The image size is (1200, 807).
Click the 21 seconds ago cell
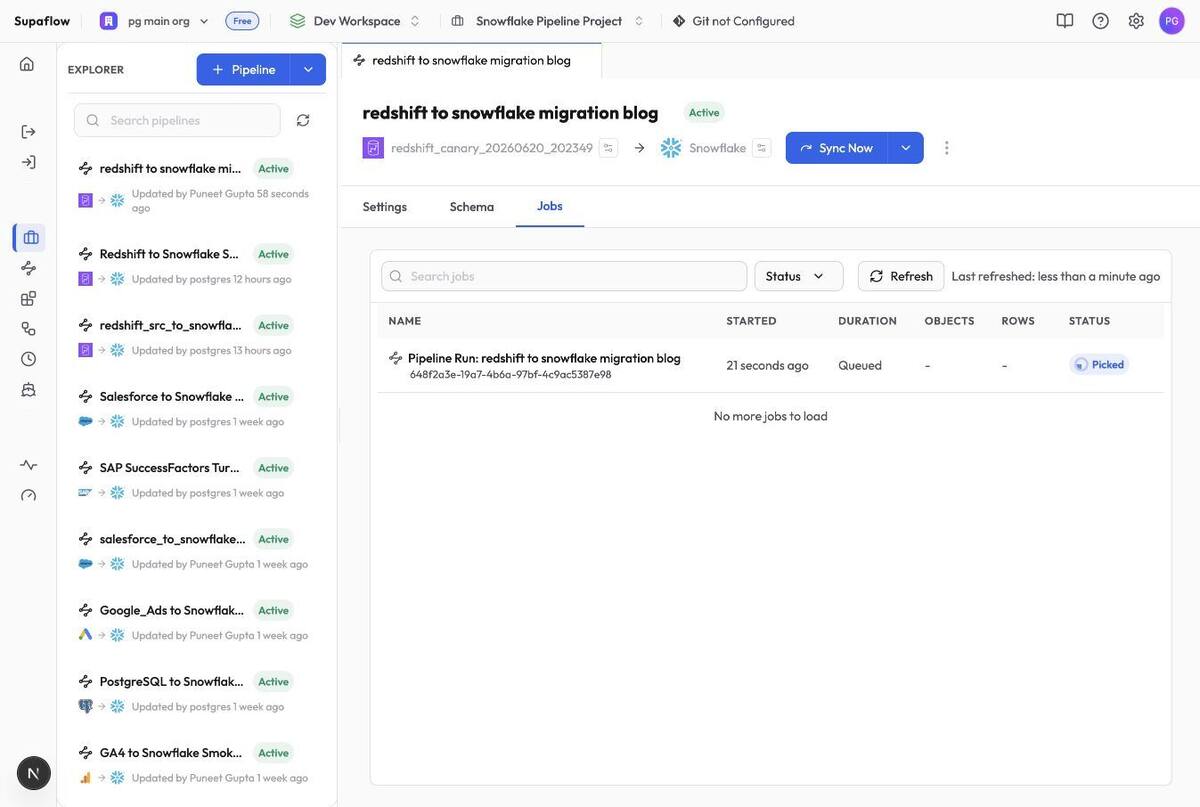pos(767,365)
